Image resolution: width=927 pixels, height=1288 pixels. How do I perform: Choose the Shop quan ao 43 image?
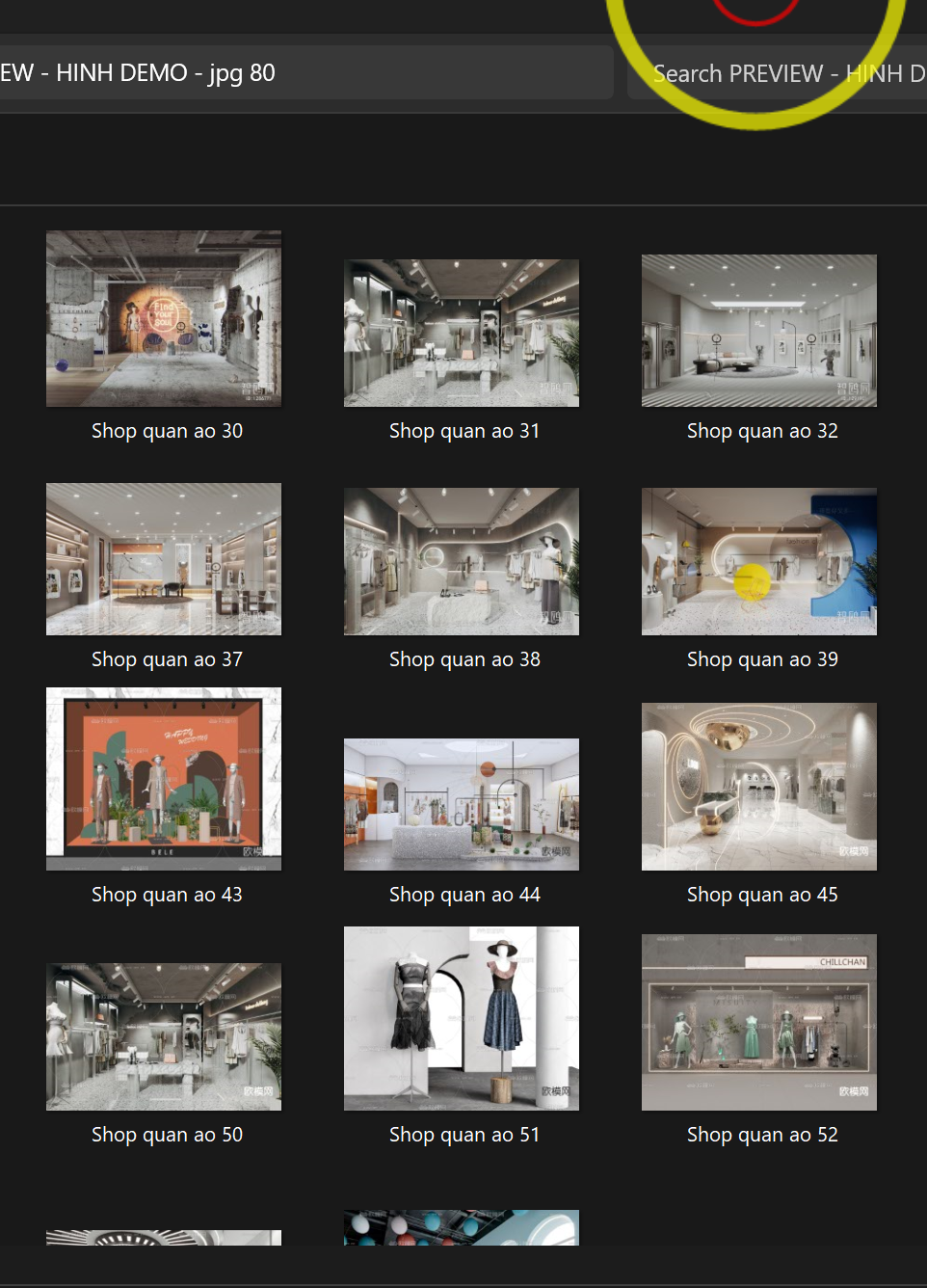click(x=164, y=779)
